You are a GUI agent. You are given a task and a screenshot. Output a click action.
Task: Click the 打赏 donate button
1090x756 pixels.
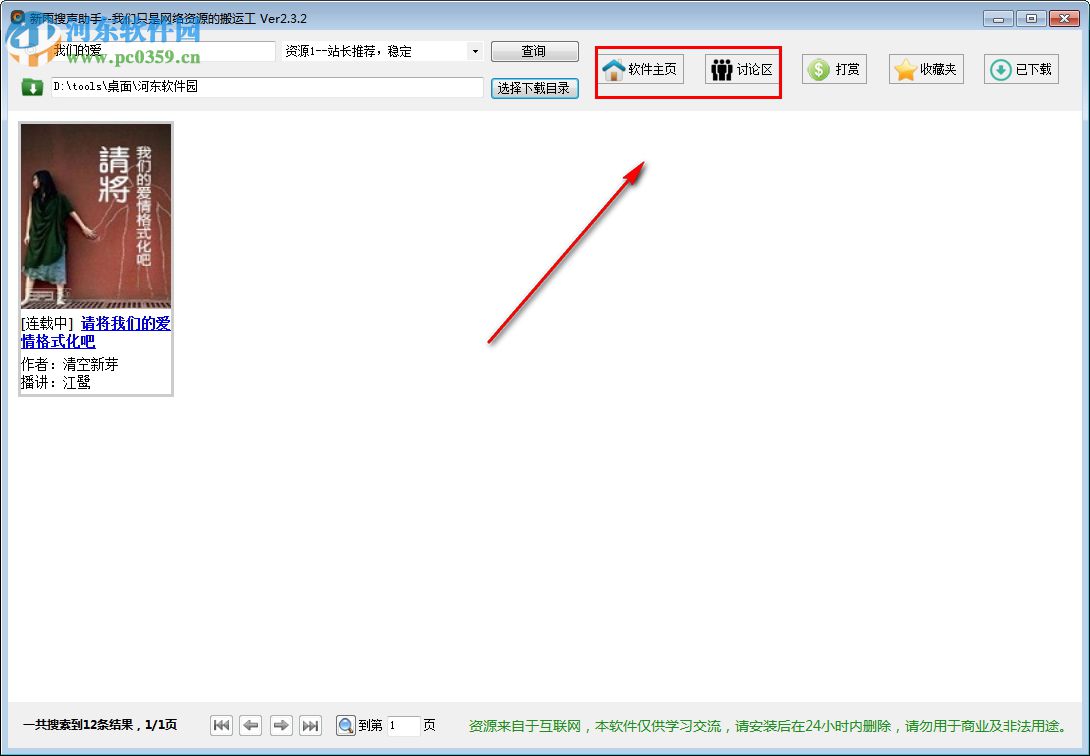(834, 69)
